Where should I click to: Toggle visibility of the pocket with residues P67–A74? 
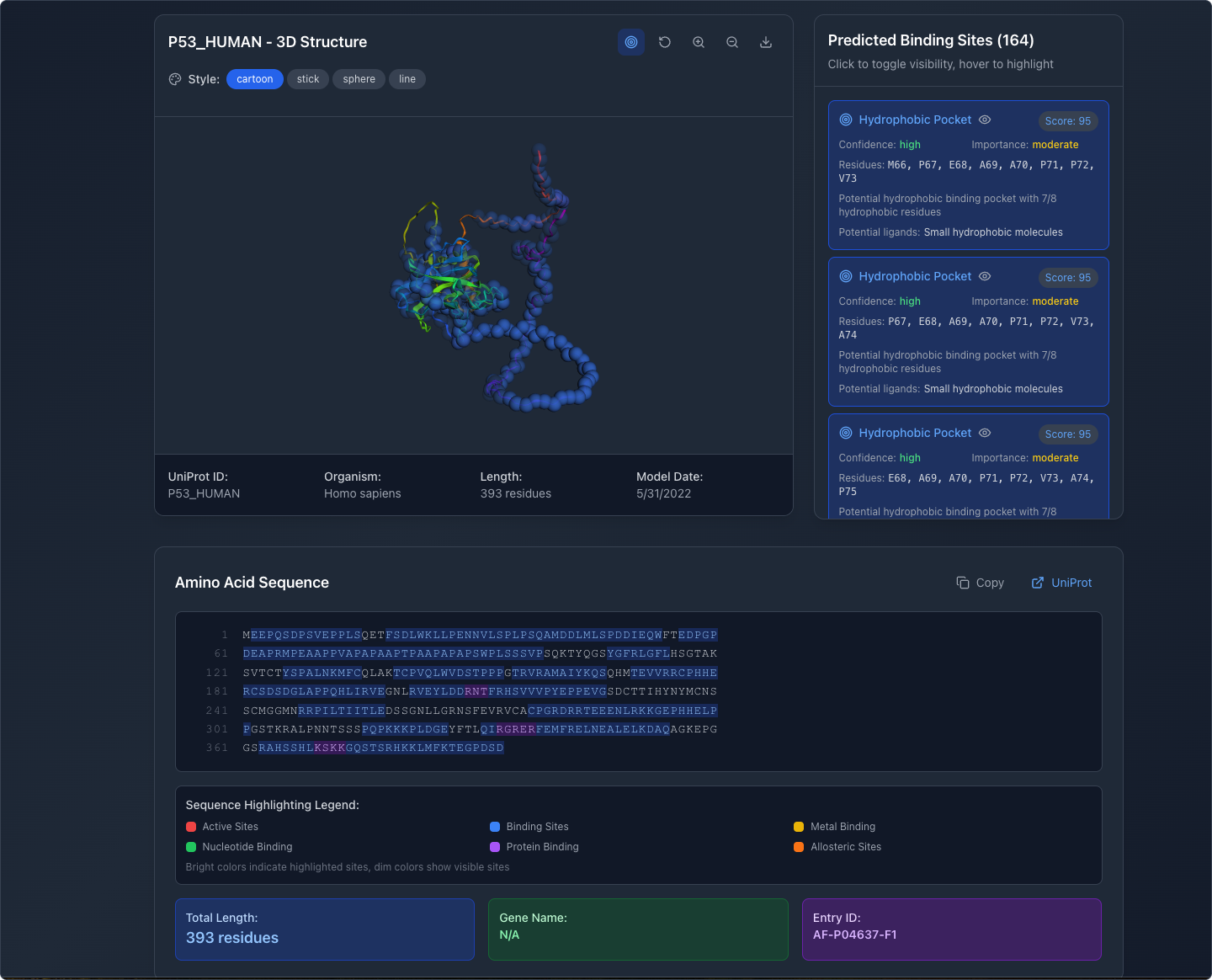tap(985, 276)
